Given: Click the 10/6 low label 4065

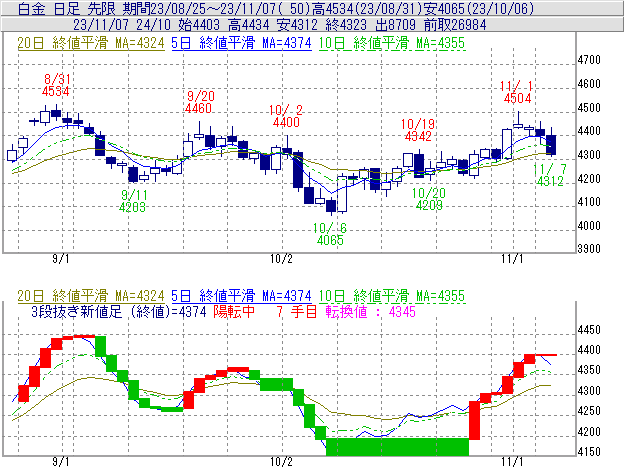Looking at the screenshot, I should pyautogui.click(x=330, y=240).
